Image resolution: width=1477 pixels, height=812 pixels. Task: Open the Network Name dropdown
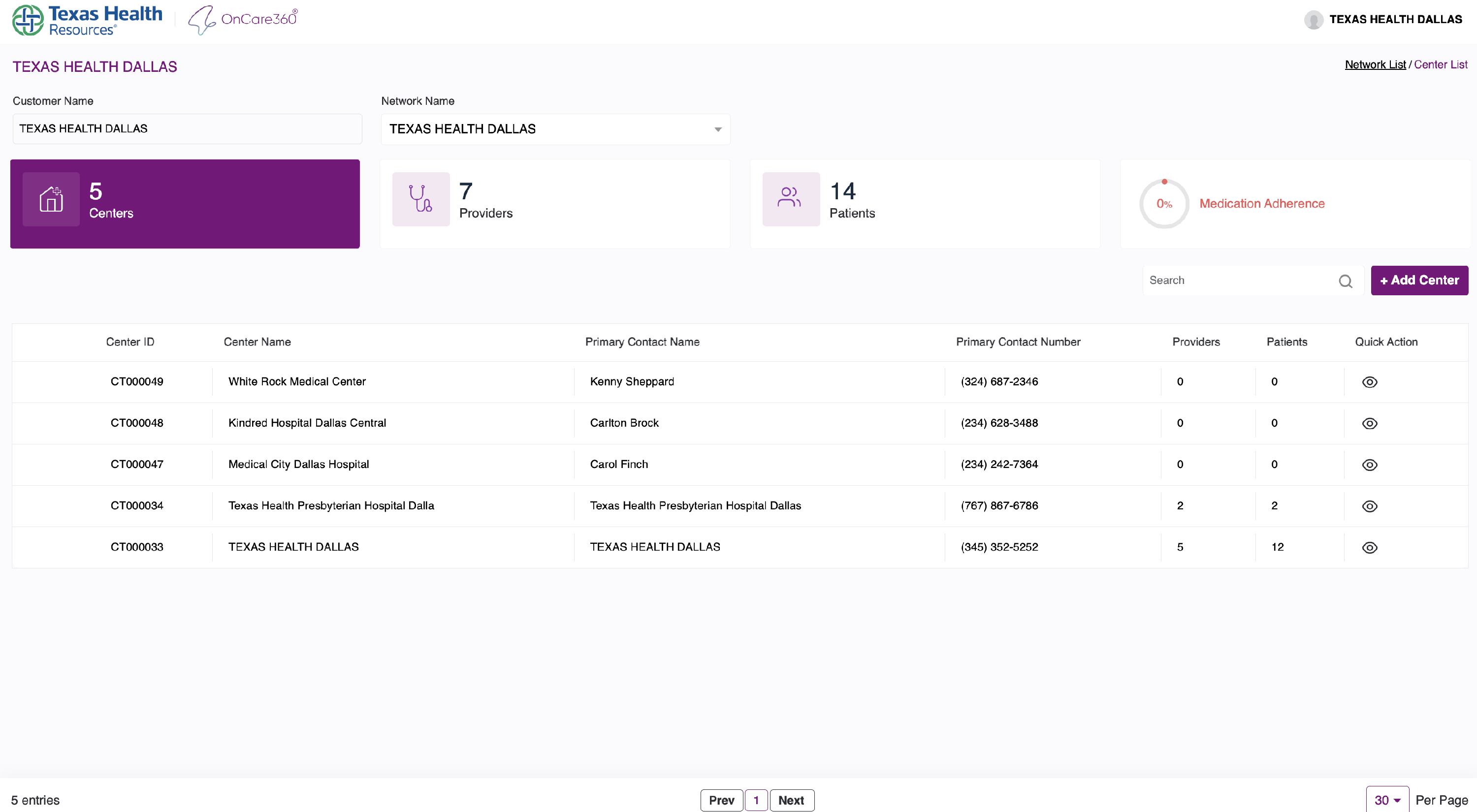point(555,129)
